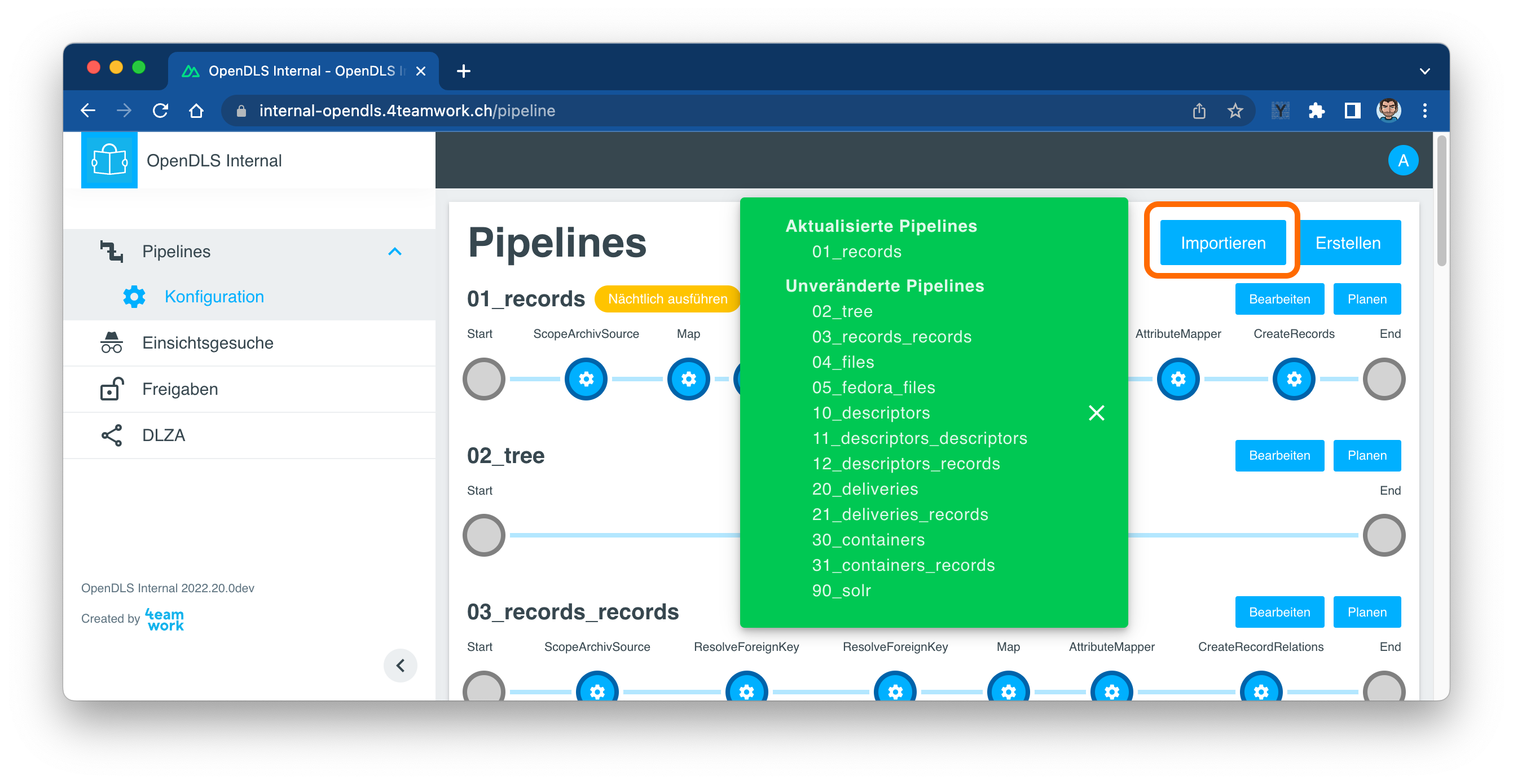Open the ScopeArchivSource node in 01_records
Screen dimensions: 1513x784
click(x=586, y=379)
